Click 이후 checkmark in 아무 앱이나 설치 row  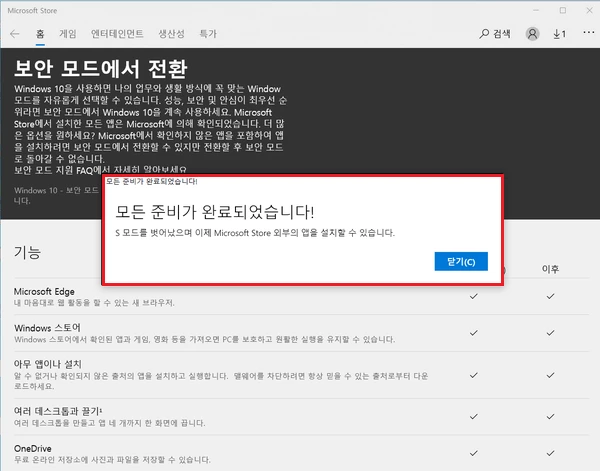click(x=550, y=375)
